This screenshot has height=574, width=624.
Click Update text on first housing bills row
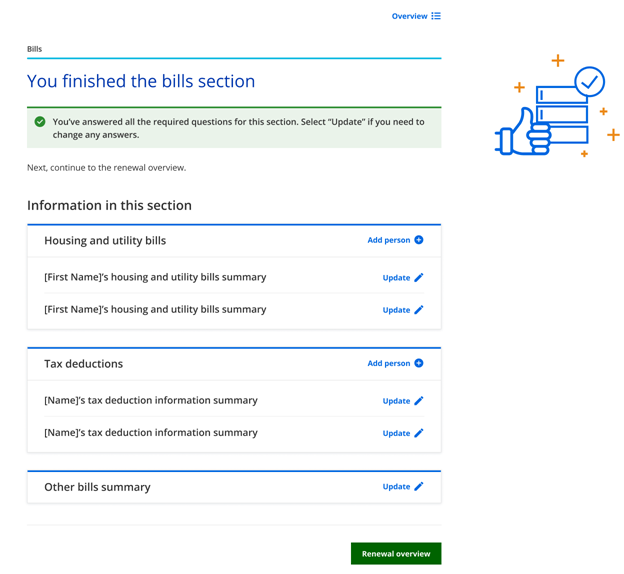pyautogui.click(x=396, y=278)
